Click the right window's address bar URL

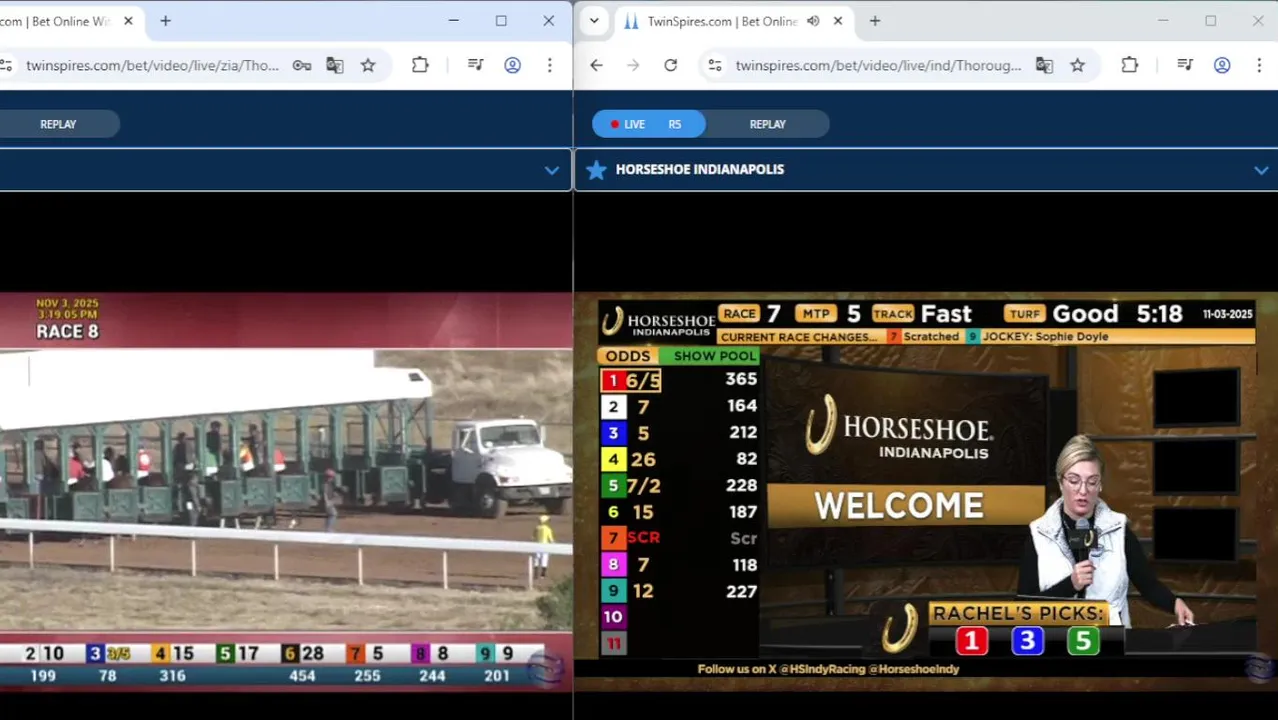878,65
